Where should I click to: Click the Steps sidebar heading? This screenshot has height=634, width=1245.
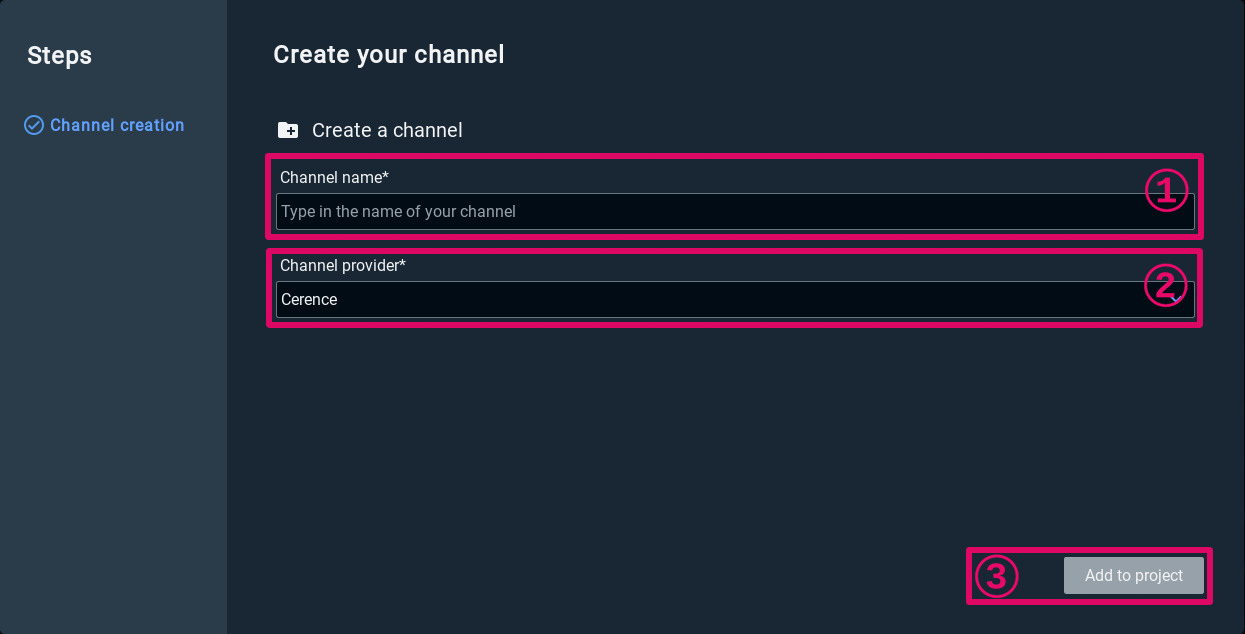[59, 56]
